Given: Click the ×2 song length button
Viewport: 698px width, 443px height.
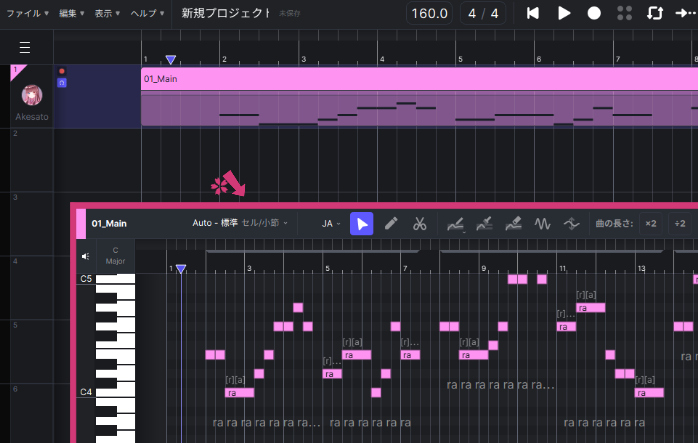Looking at the screenshot, I should pyautogui.click(x=650, y=224).
